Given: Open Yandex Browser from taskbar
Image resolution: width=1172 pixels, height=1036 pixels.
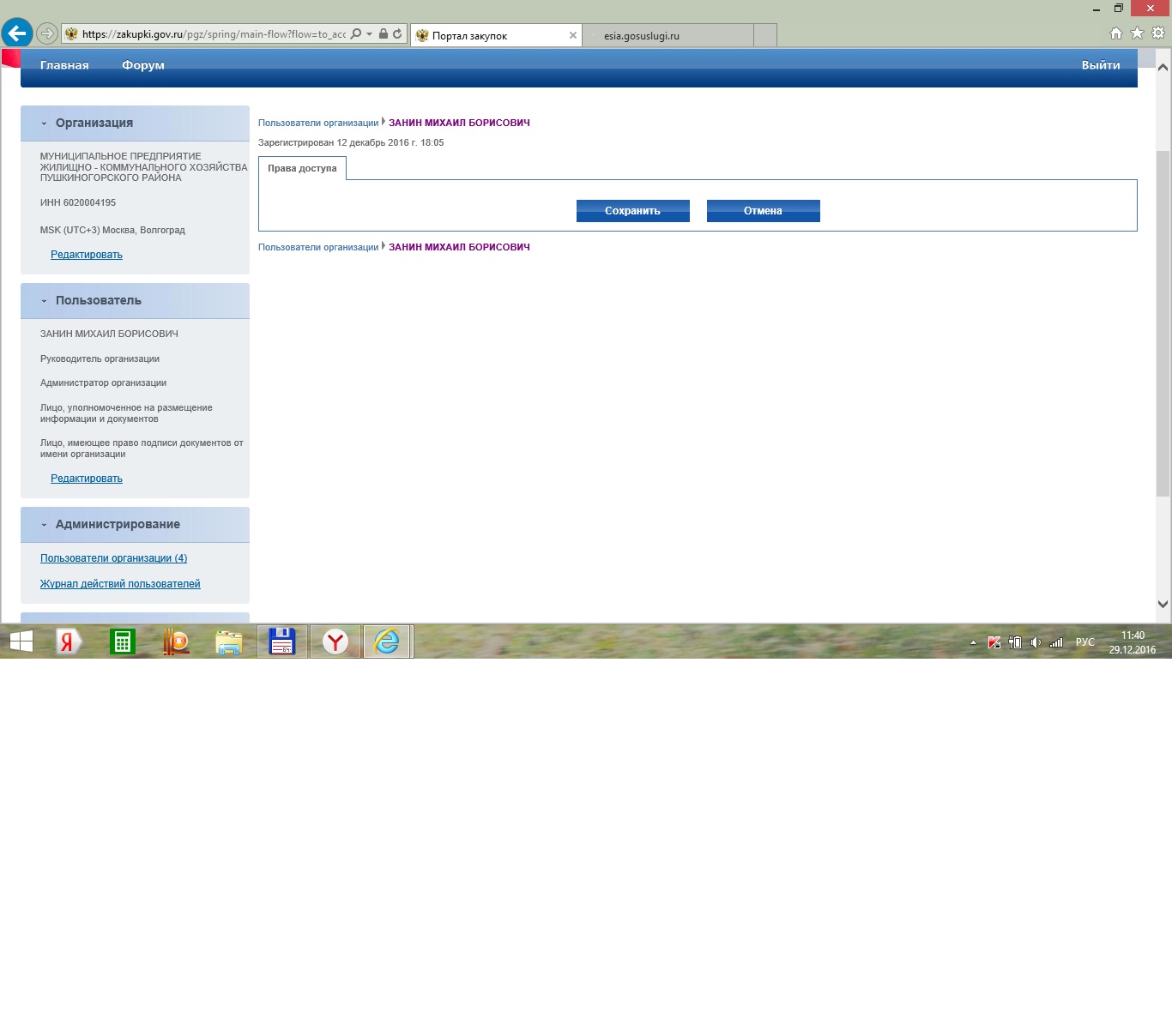Looking at the screenshot, I should pos(335,641).
